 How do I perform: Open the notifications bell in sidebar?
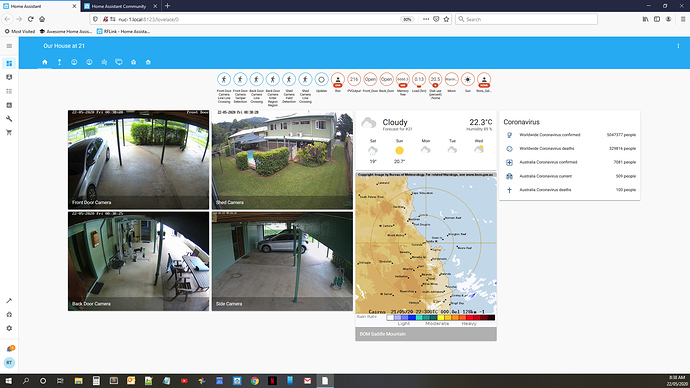click(10, 349)
